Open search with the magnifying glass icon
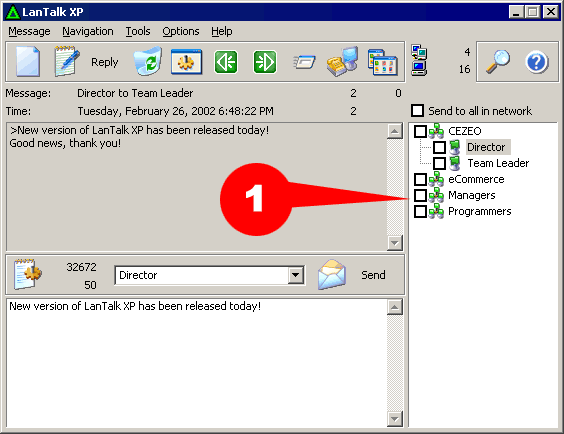 click(498, 62)
